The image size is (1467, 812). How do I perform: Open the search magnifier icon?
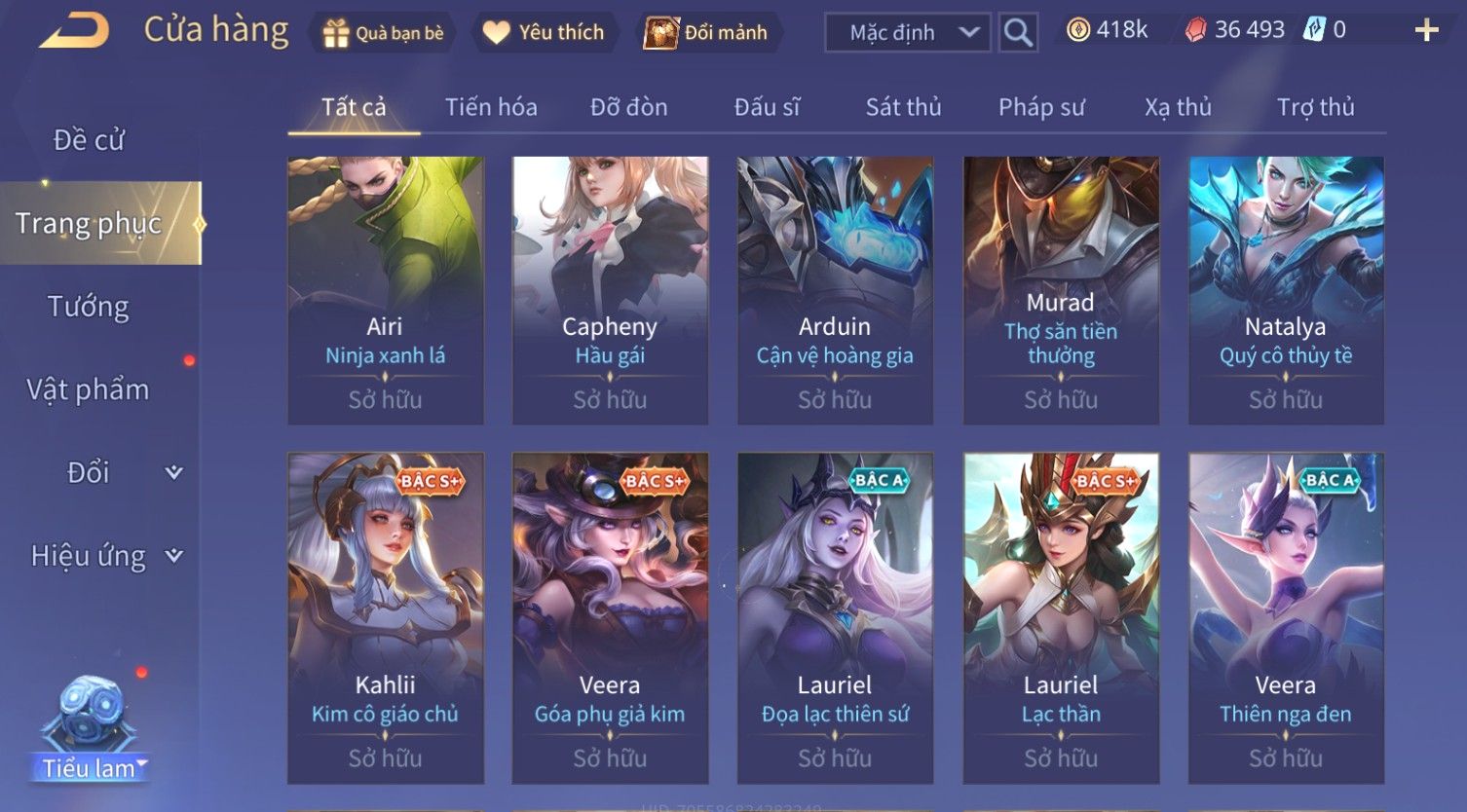coord(1018,32)
